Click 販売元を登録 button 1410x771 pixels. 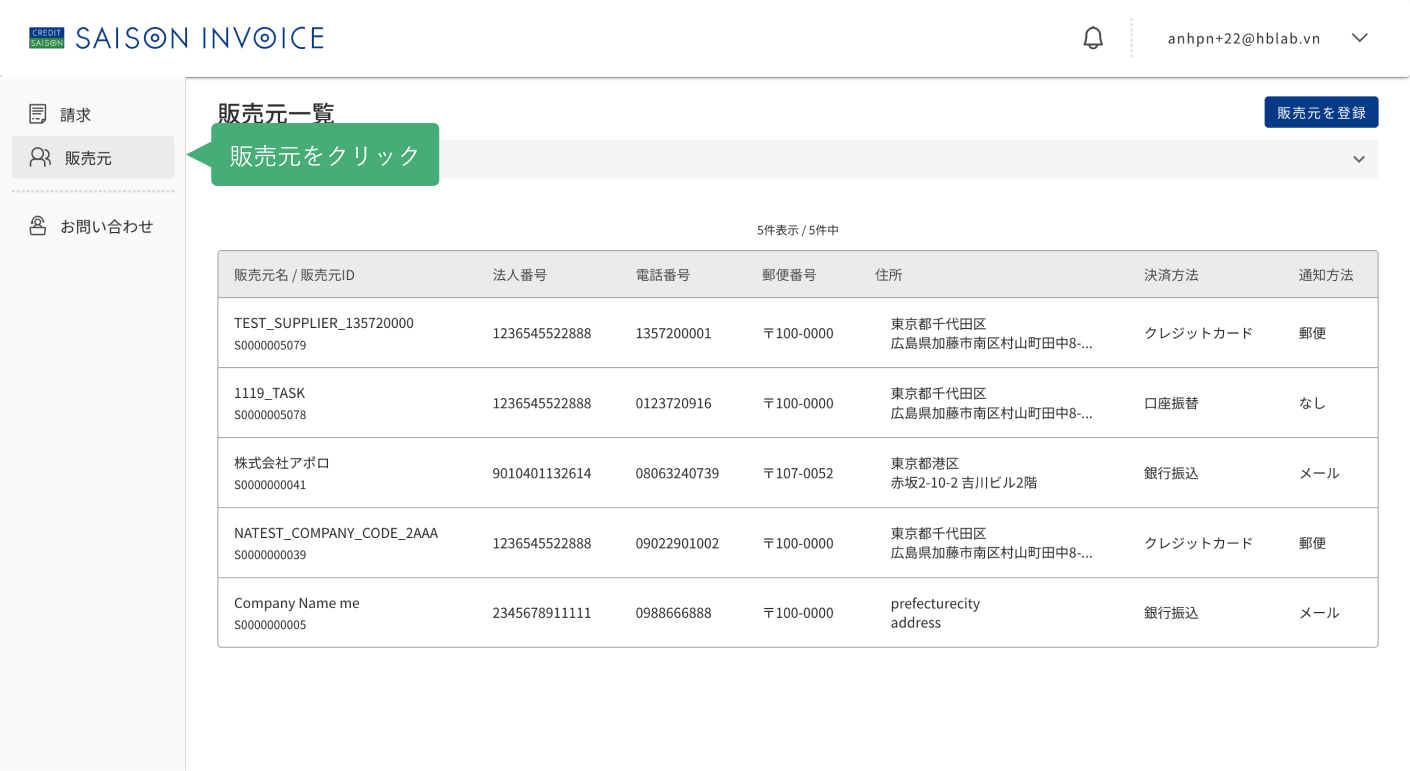1321,112
